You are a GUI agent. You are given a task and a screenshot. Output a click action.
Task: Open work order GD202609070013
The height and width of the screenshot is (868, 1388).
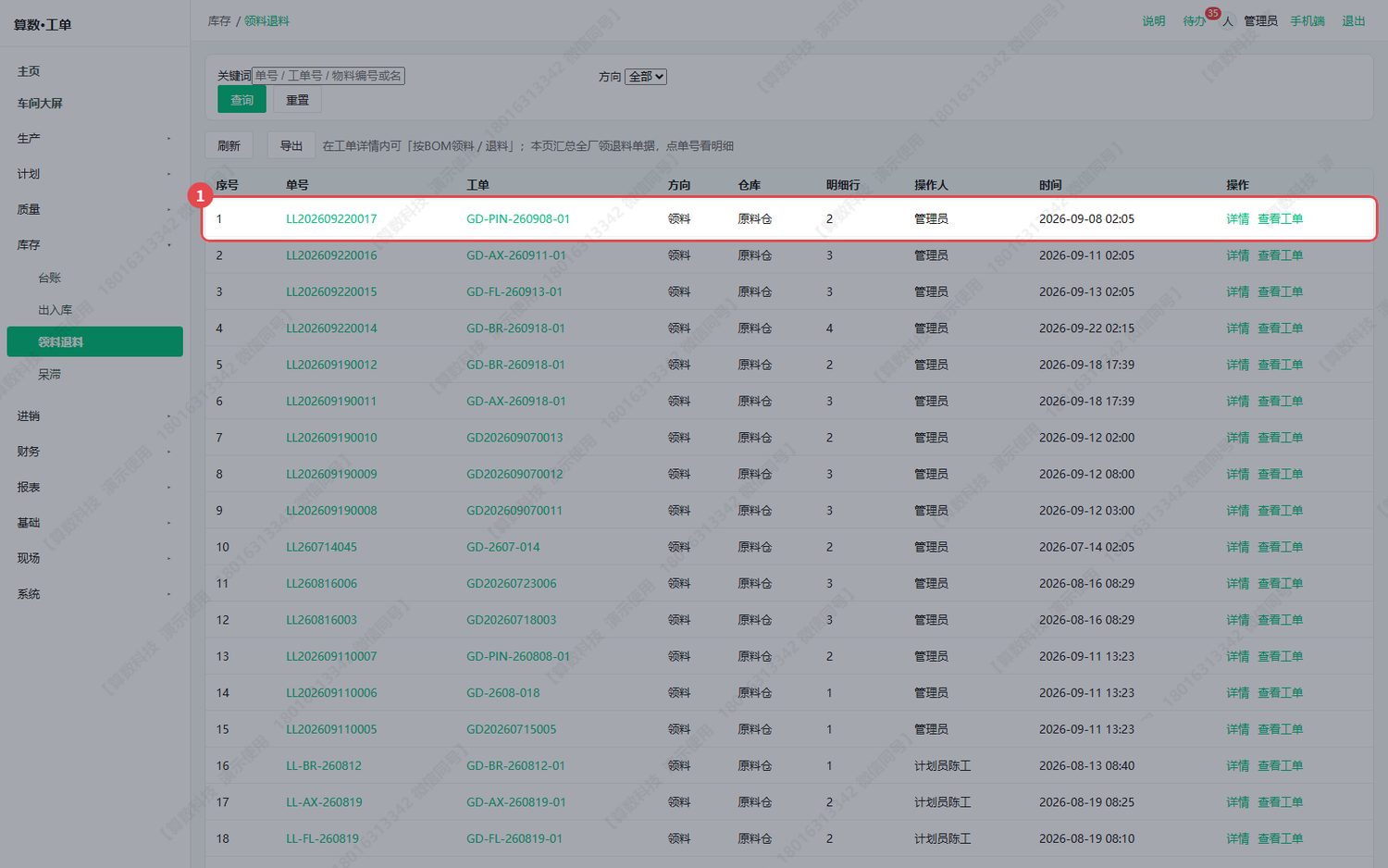(514, 438)
